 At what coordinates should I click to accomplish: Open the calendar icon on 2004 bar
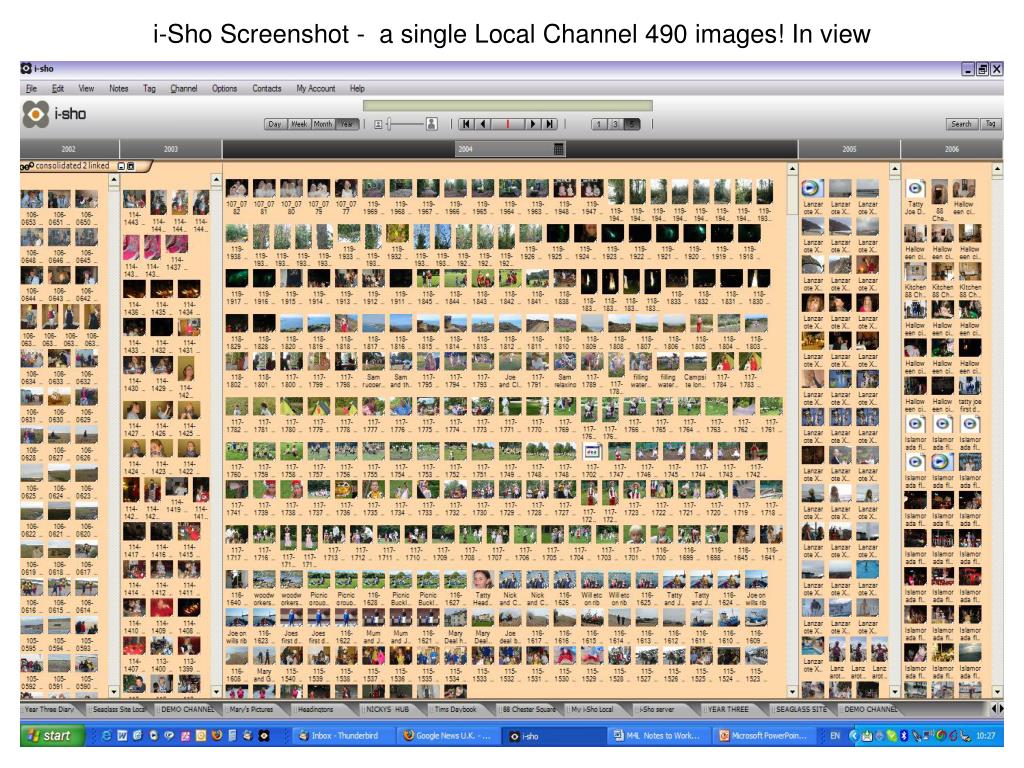click(x=558, y=149)
